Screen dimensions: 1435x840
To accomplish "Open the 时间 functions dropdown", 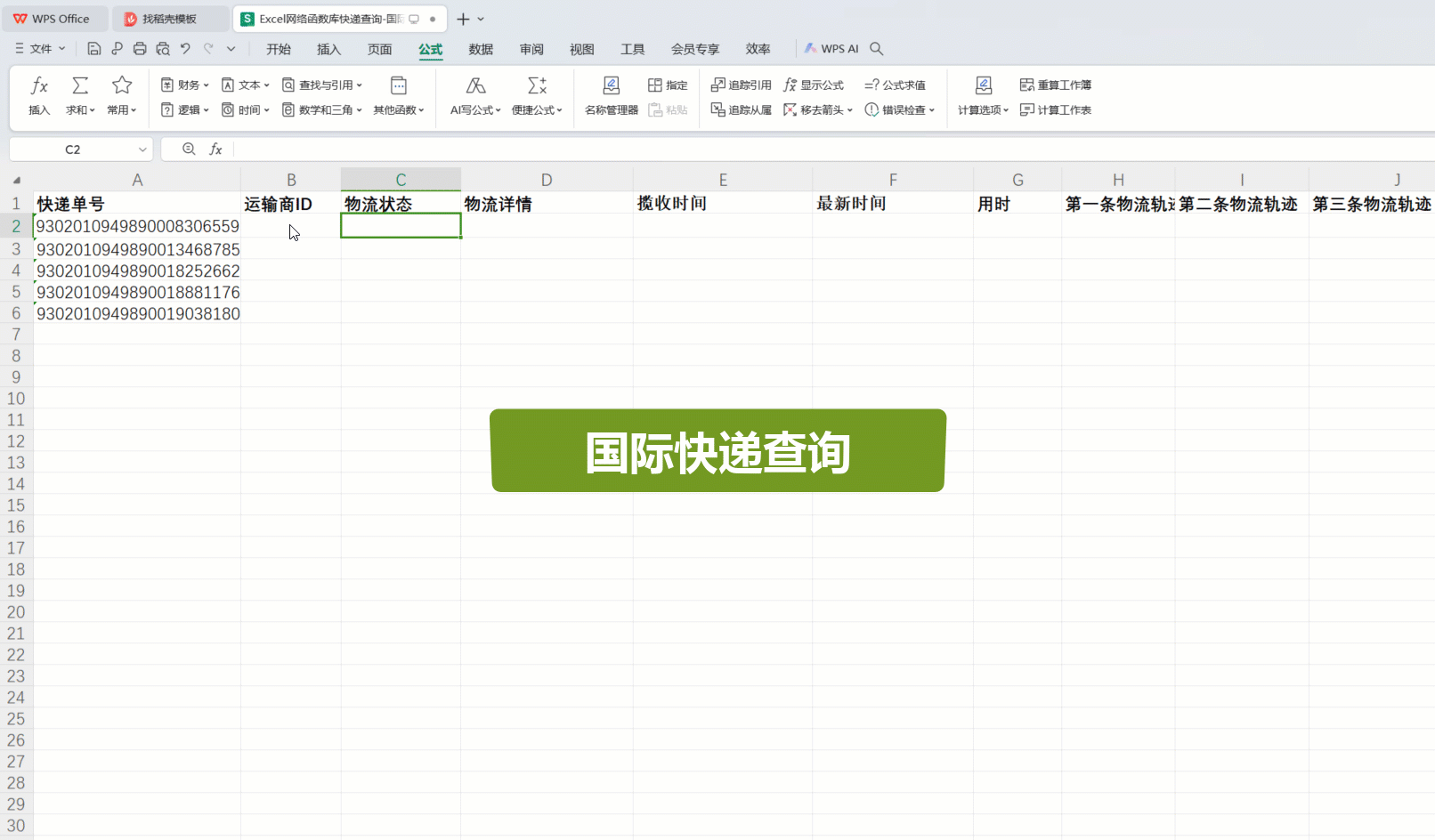I will (245, 110).
